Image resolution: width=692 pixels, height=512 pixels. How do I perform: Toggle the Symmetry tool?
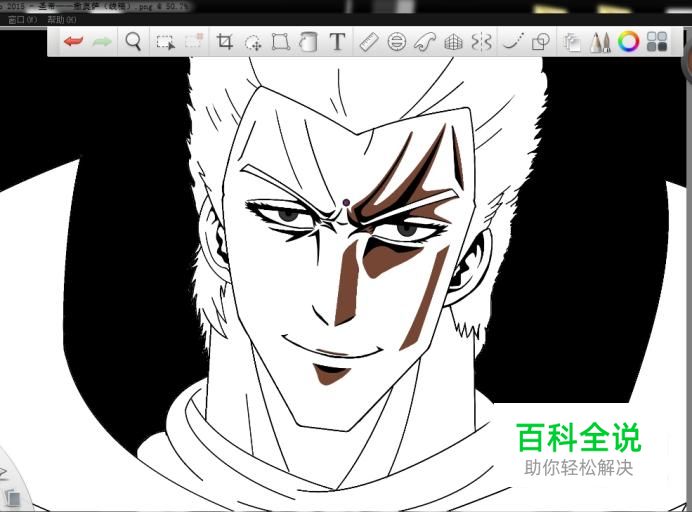(x=481, y=42)
